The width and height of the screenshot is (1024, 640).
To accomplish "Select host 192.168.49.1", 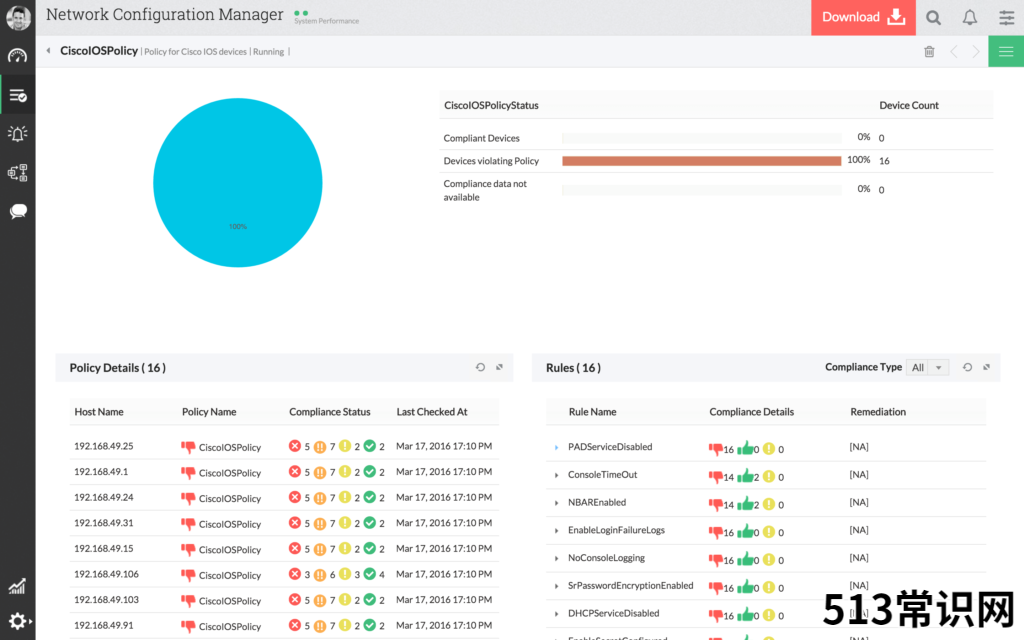I will pos(101,472).
